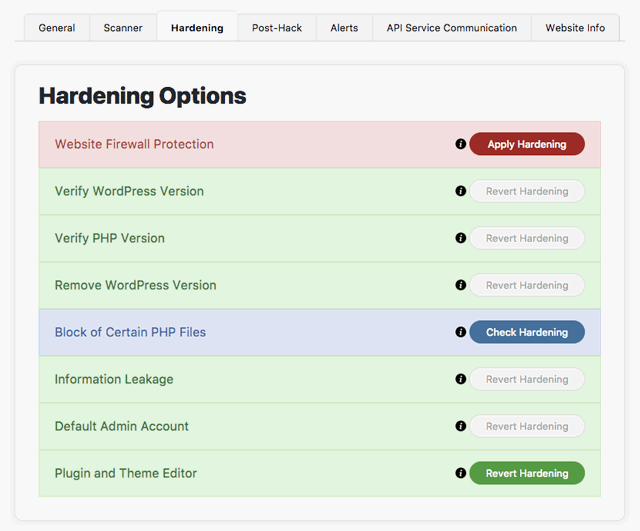Revert Hardening for Information Leakage
The width and height of the screenshot is (640, 531).
coord(527,379)
